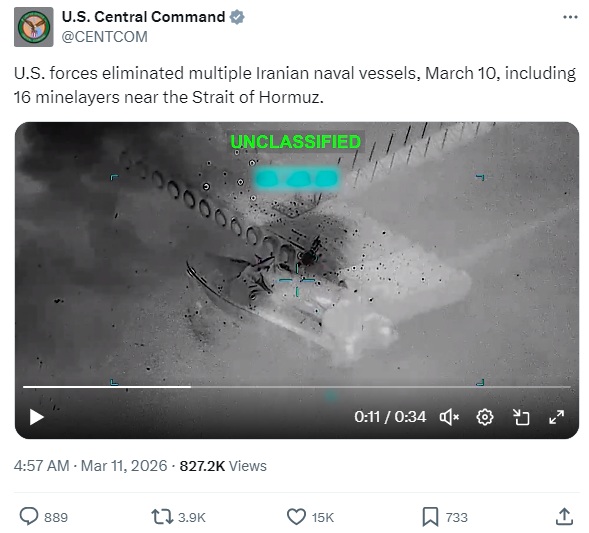Share the post with the upload arrow icon

(564, 517)
